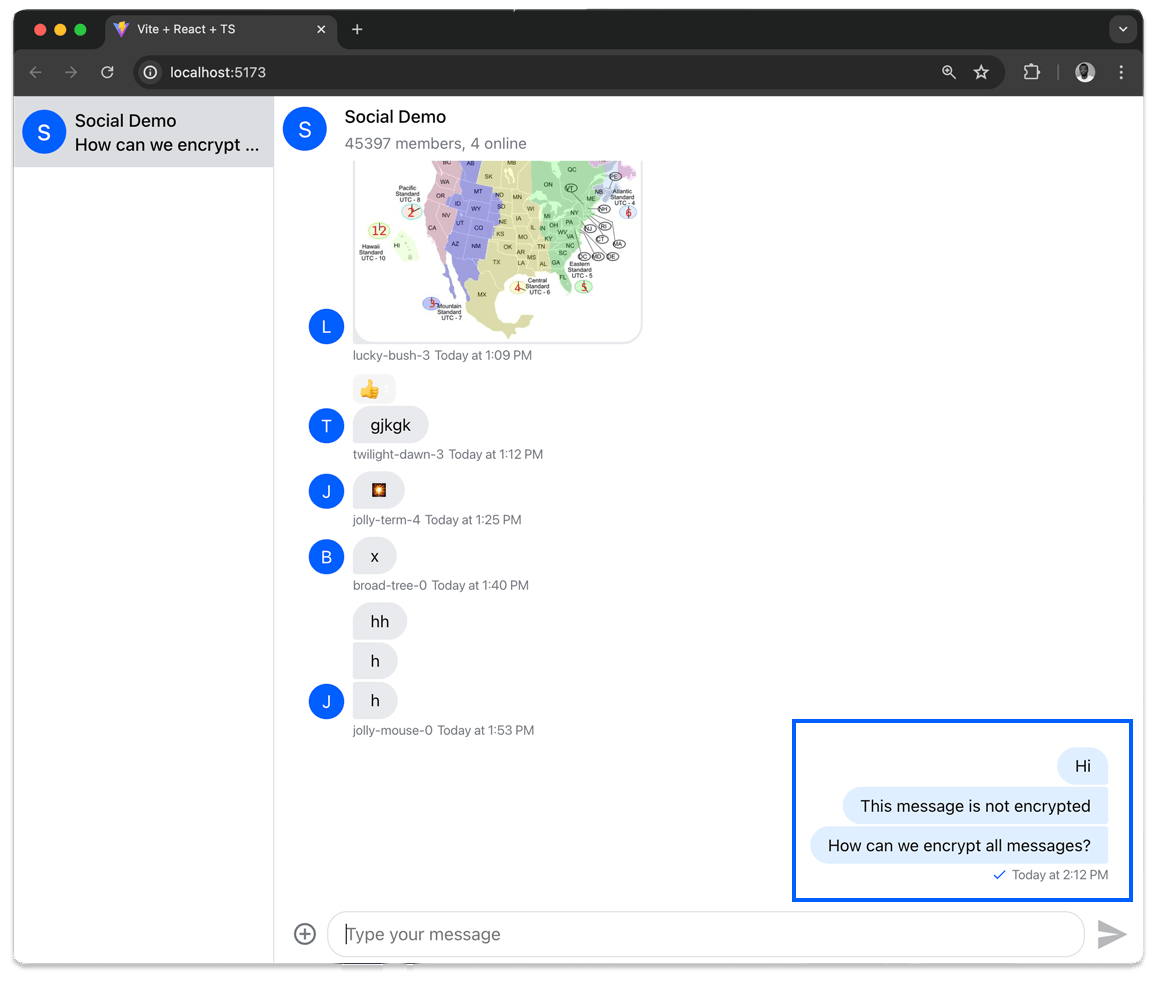
Task: Click the "How can we encrypt all messages?" bubble
Action: (x=958, y=846)
